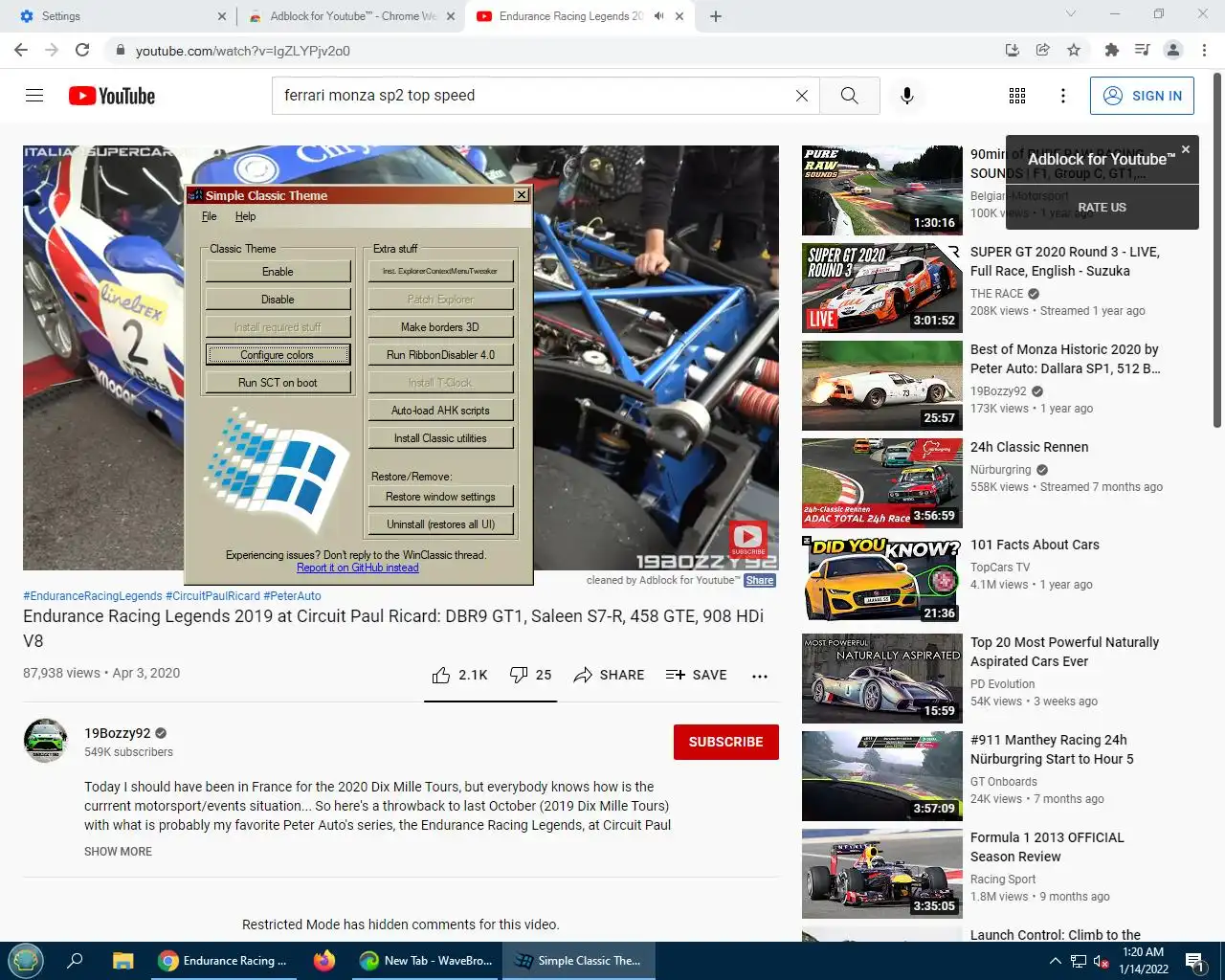Viewport: 1225px width, 980px height.
Task: Open the Windows Start orb
Action: [x=26, y=961]
